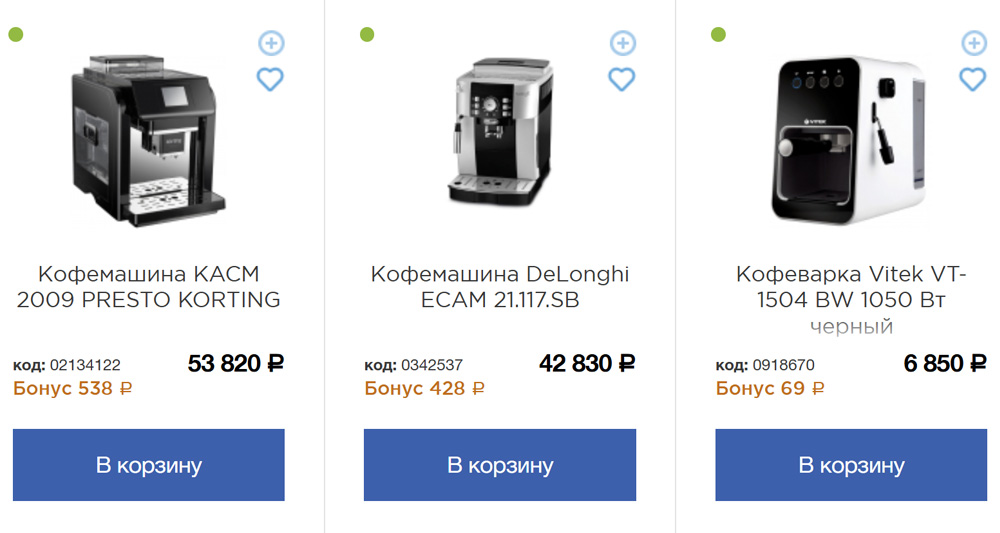Click plus icon on DeLonghi ECAM card
This screenshot has height=533, width=1000.
[622, 43]
